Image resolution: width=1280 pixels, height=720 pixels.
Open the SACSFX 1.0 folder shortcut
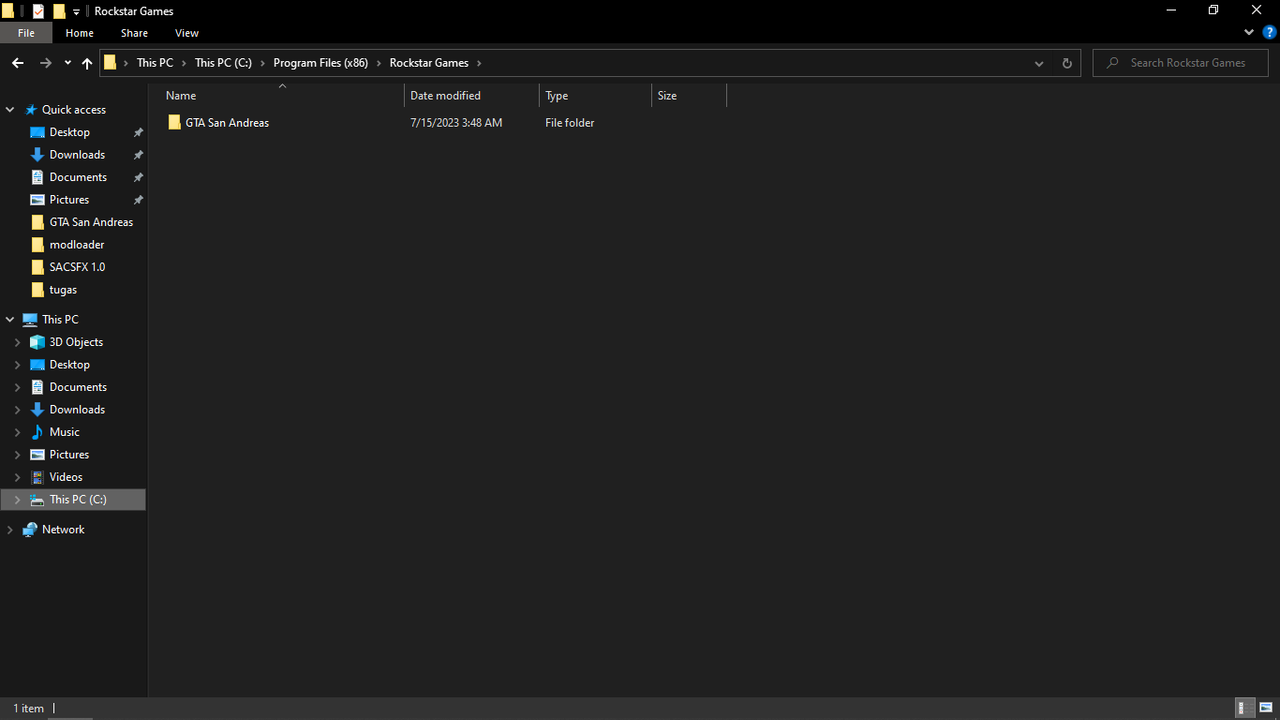pyautogui.click(x=77, y=267)
